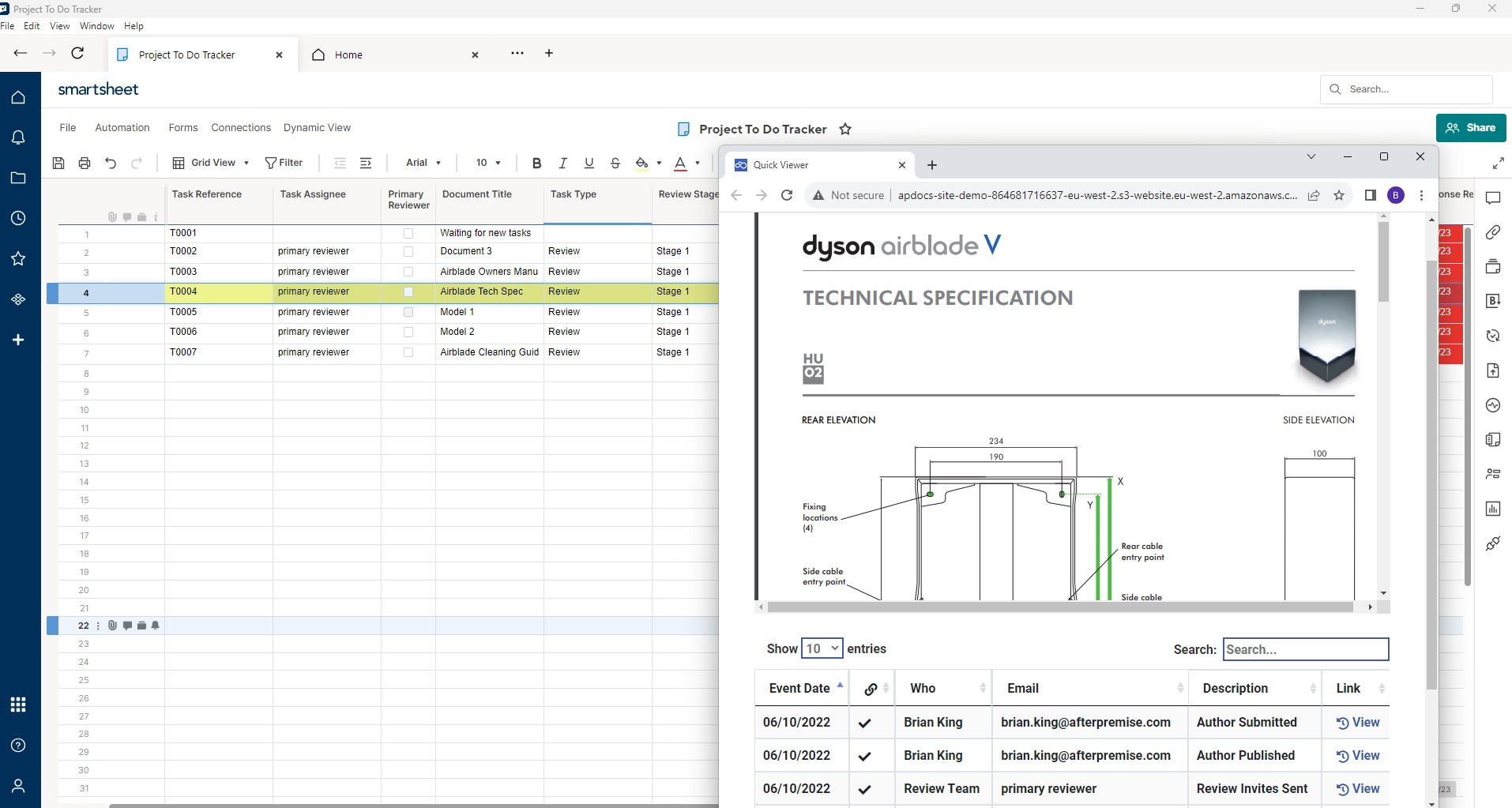The height and width of the screenshot is (808, 1512).
Task: Open the Connections menu
Action: 241,127
